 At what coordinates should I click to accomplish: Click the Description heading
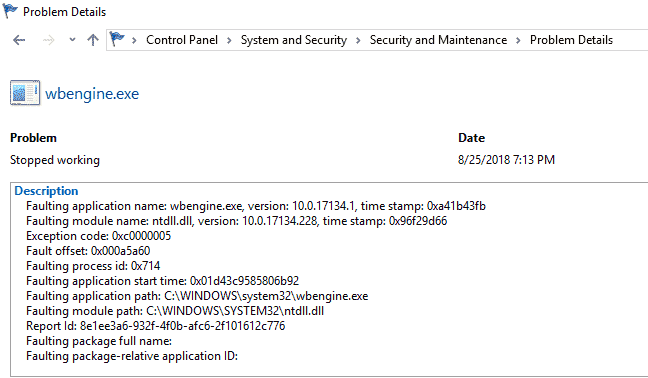coord(46,191)
